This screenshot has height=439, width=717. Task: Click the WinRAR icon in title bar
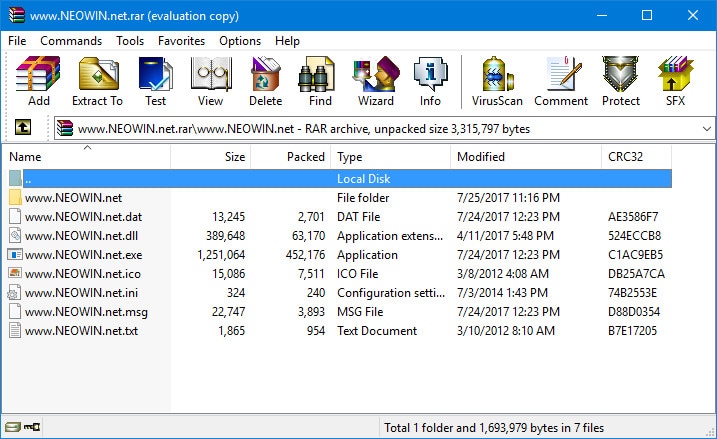[17, 15]
